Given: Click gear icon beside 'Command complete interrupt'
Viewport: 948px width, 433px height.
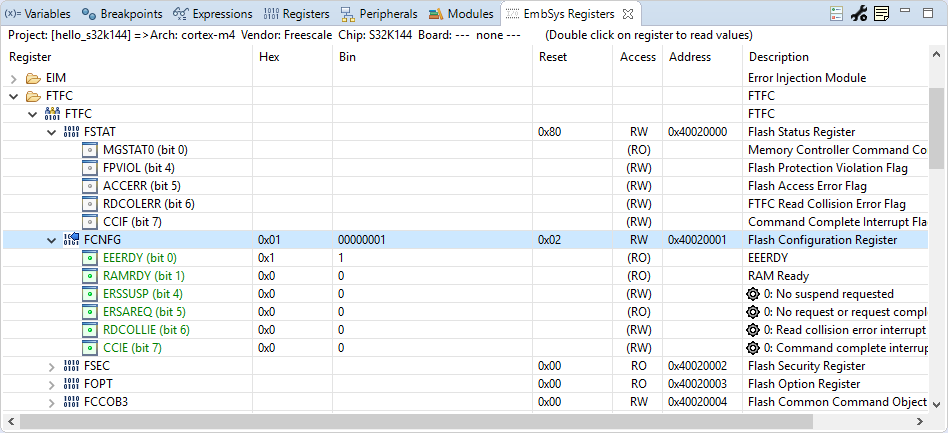Looking at the screenshot, I should point(753,348).
